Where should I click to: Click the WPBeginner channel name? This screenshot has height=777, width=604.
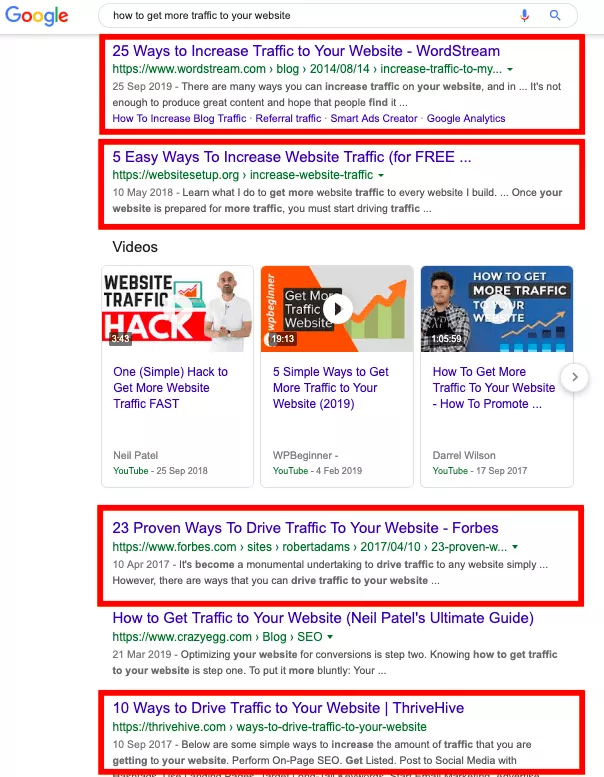305,455
